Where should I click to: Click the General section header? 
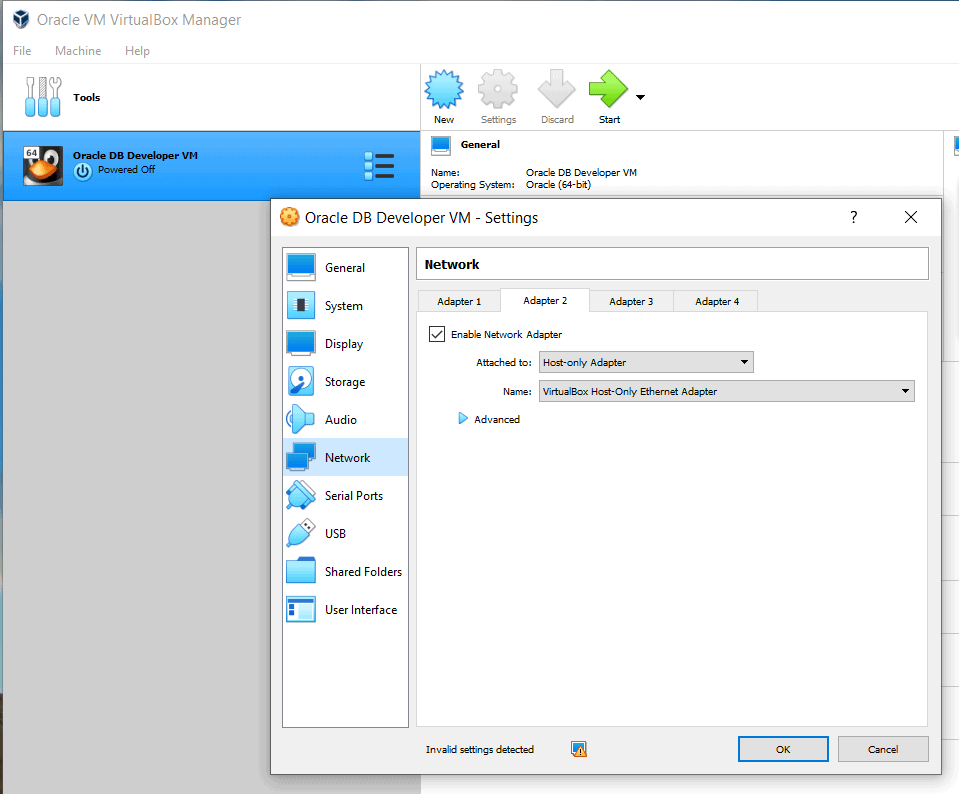tap(480, 145)
